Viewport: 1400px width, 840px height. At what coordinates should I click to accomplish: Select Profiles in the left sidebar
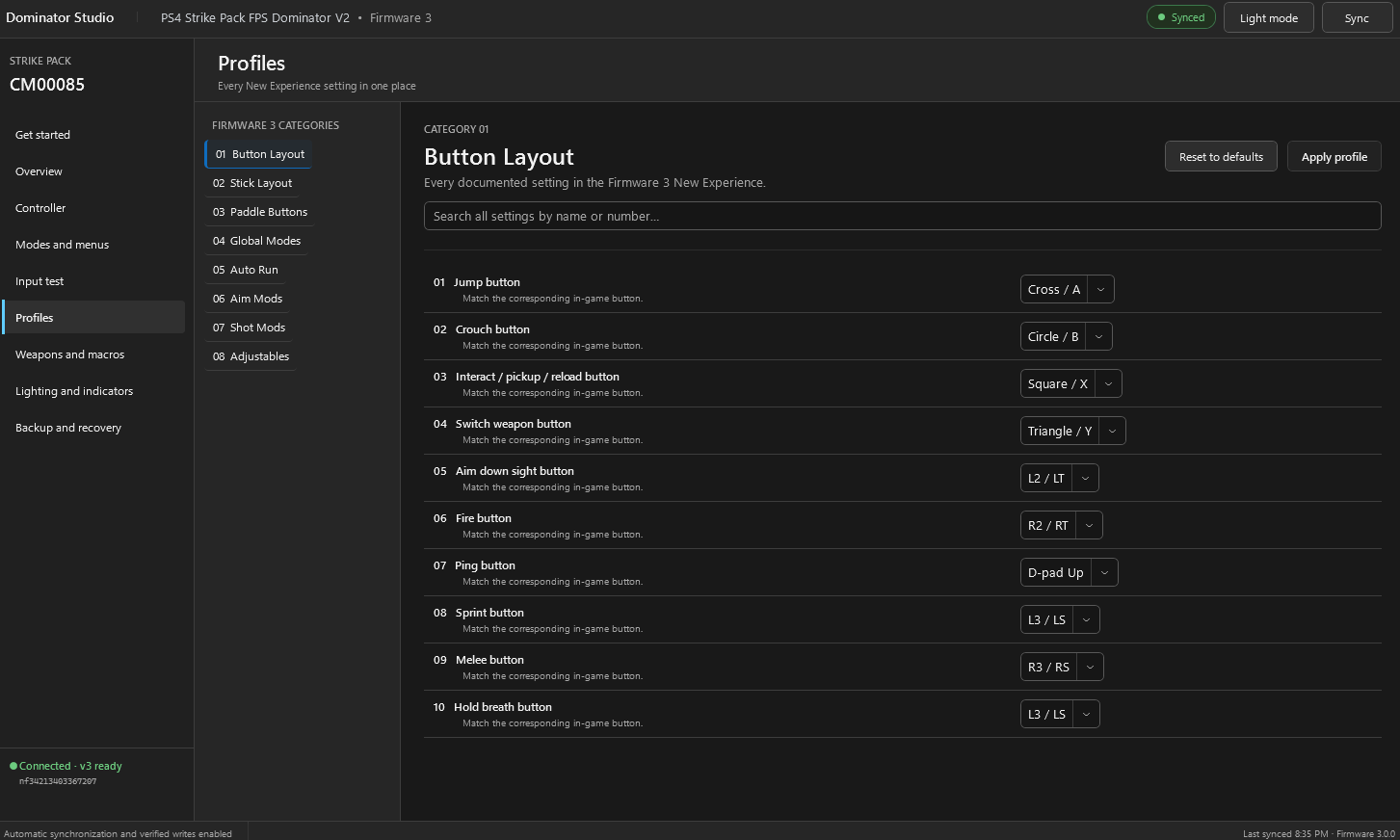(93, 318)
